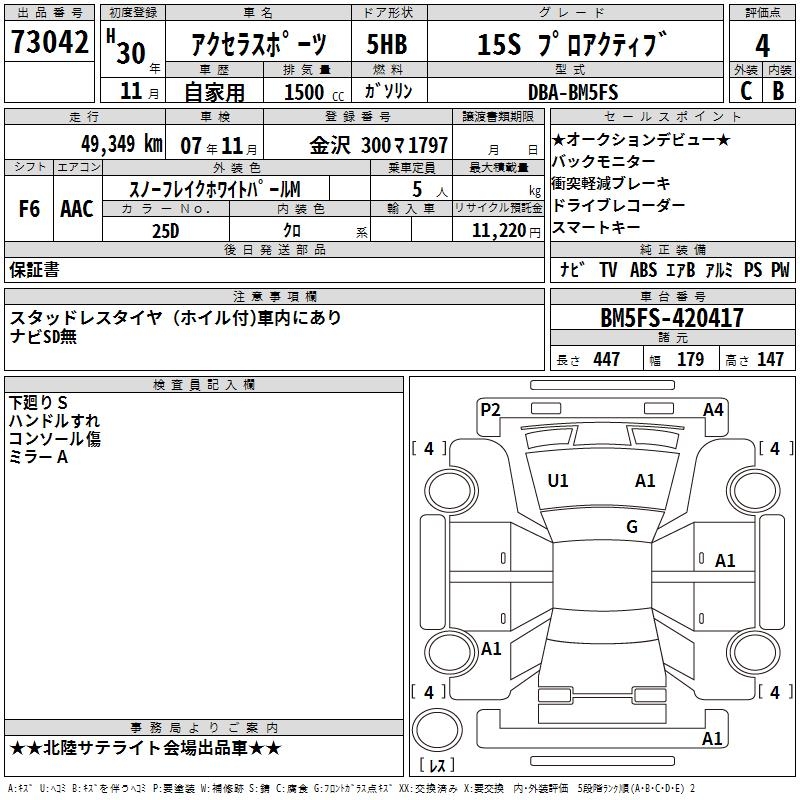
Task: Click grade text 15S プロアクティブ
Action: click(572, 44)
